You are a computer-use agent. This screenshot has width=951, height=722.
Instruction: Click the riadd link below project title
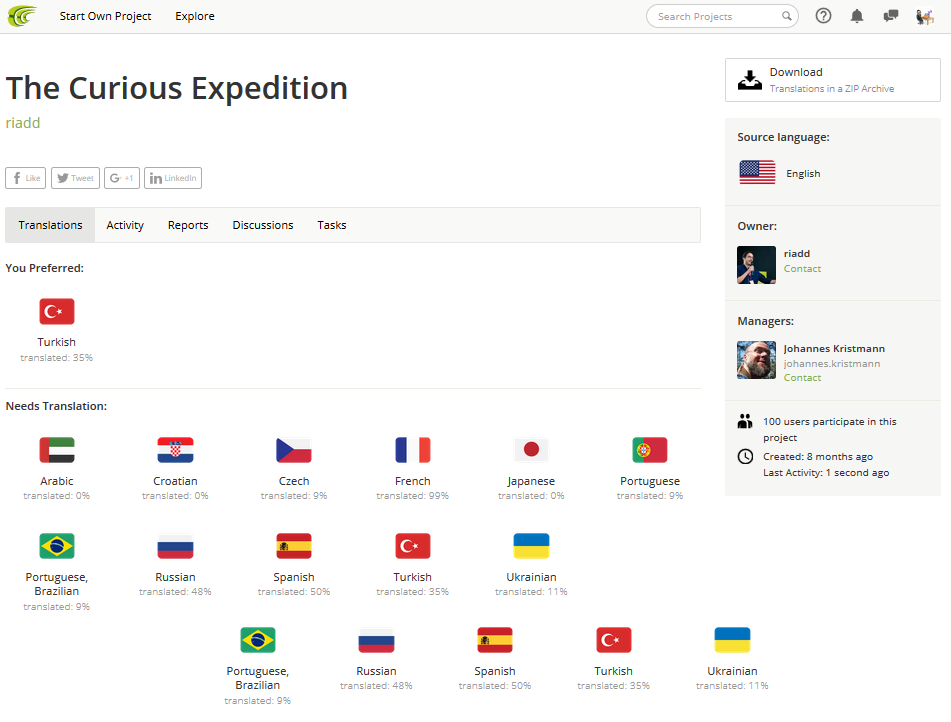[x=23, y=123]
